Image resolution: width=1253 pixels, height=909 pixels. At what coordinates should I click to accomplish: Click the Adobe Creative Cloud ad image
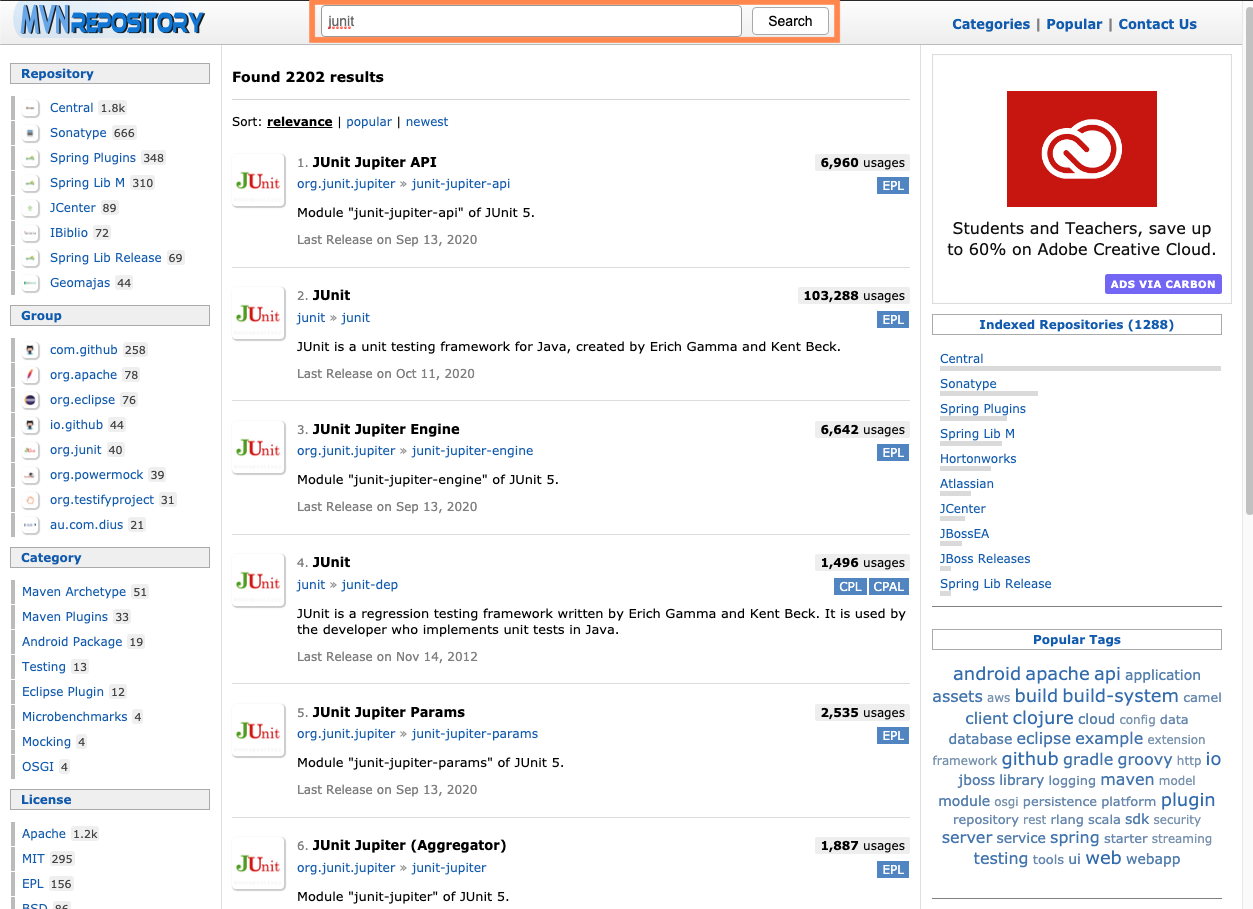pyautogui.click(x=1081, y=149)
